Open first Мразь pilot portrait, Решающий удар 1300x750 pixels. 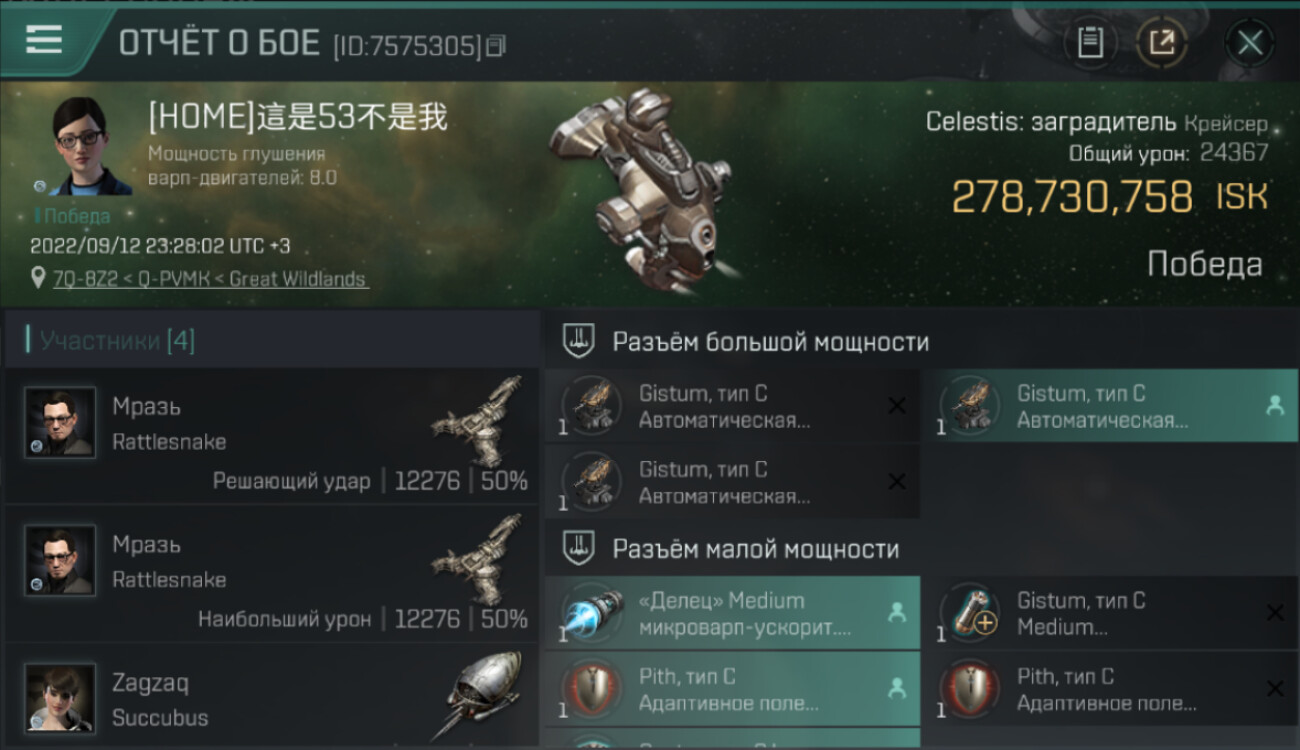[60, 422]
